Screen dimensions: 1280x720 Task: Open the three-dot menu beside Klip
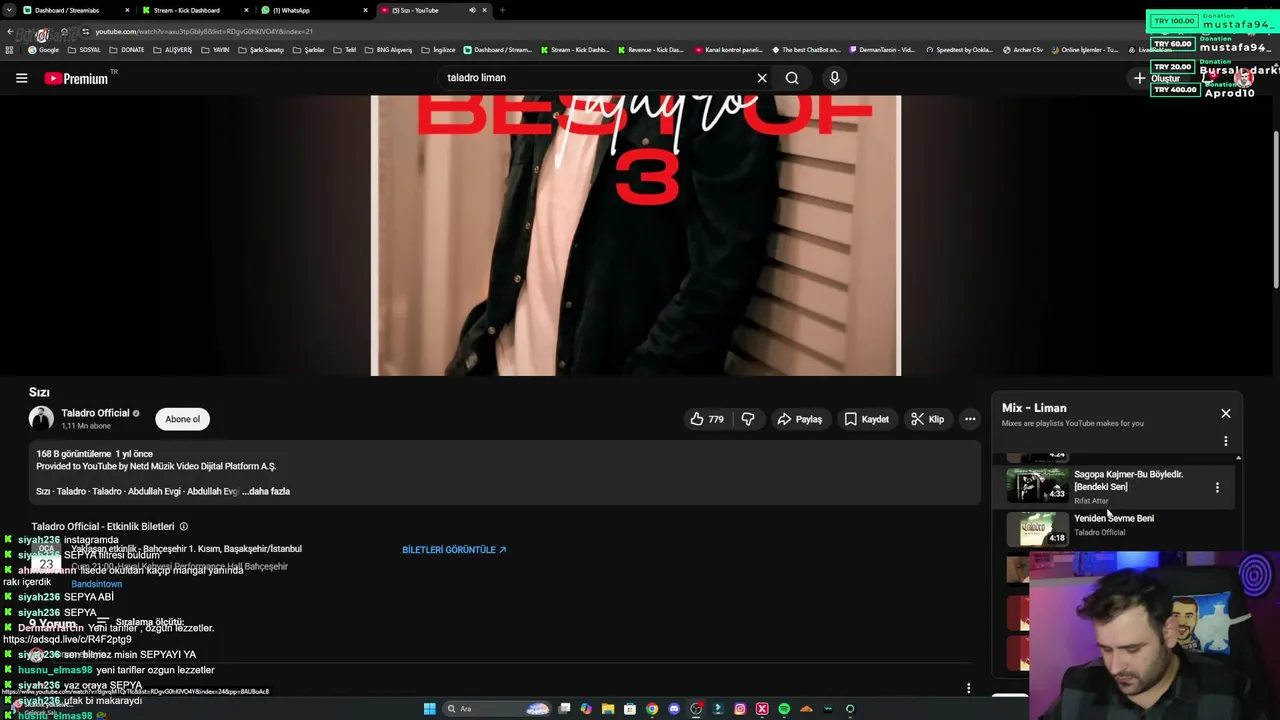[x=970, y=419]
